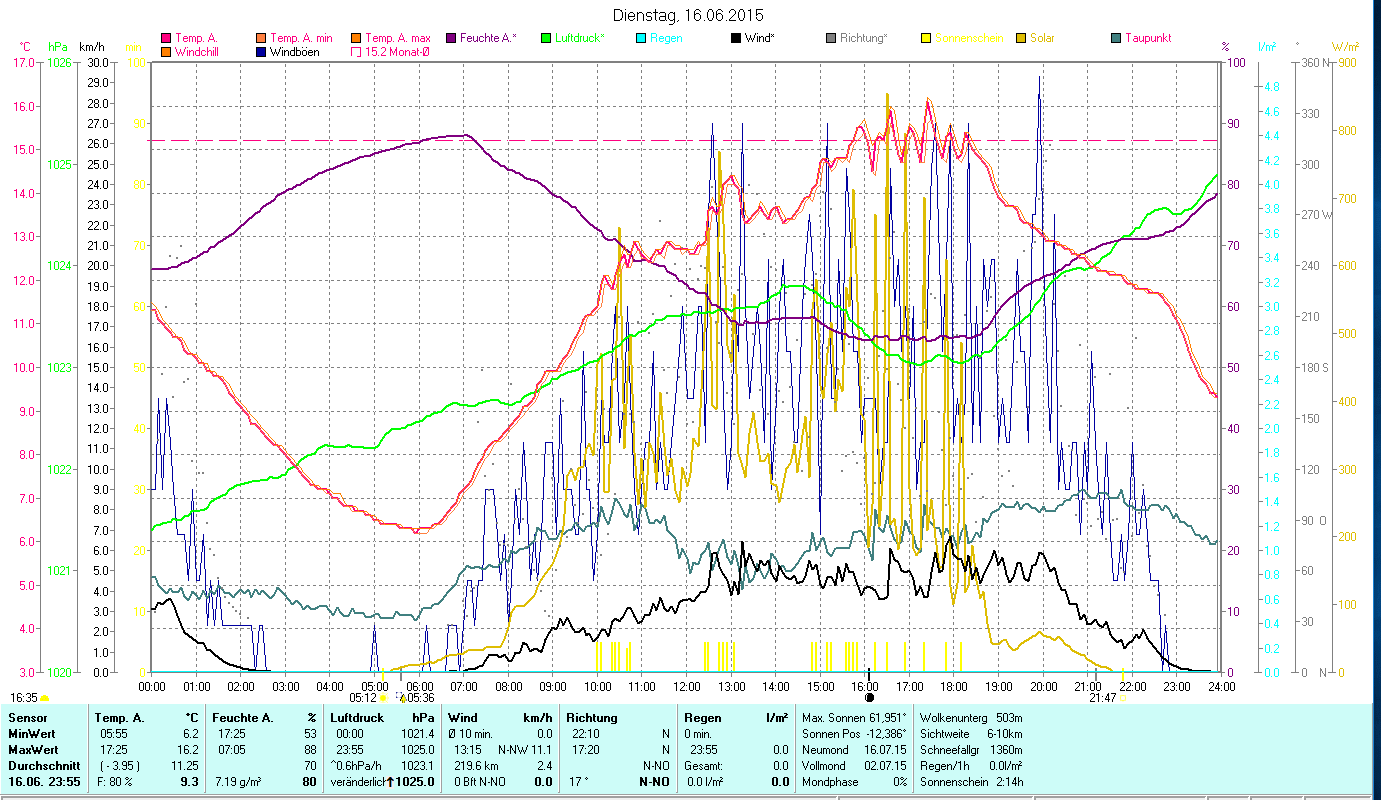1381x800 pixels.
Task: Click the Mondphase 0% entry
Action: (855, 782)
